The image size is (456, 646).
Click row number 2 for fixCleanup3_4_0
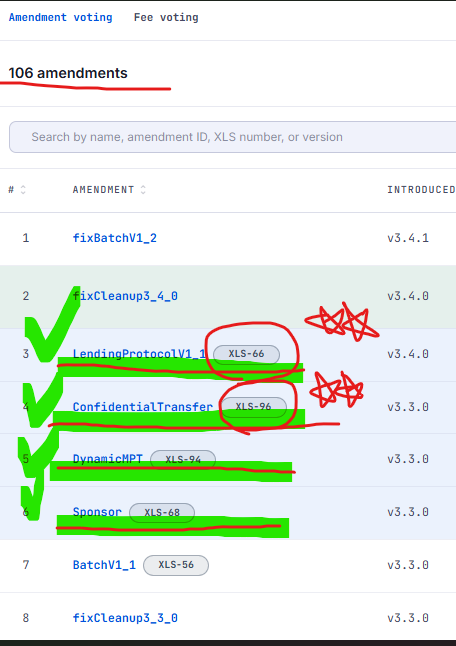coord(26,296)
